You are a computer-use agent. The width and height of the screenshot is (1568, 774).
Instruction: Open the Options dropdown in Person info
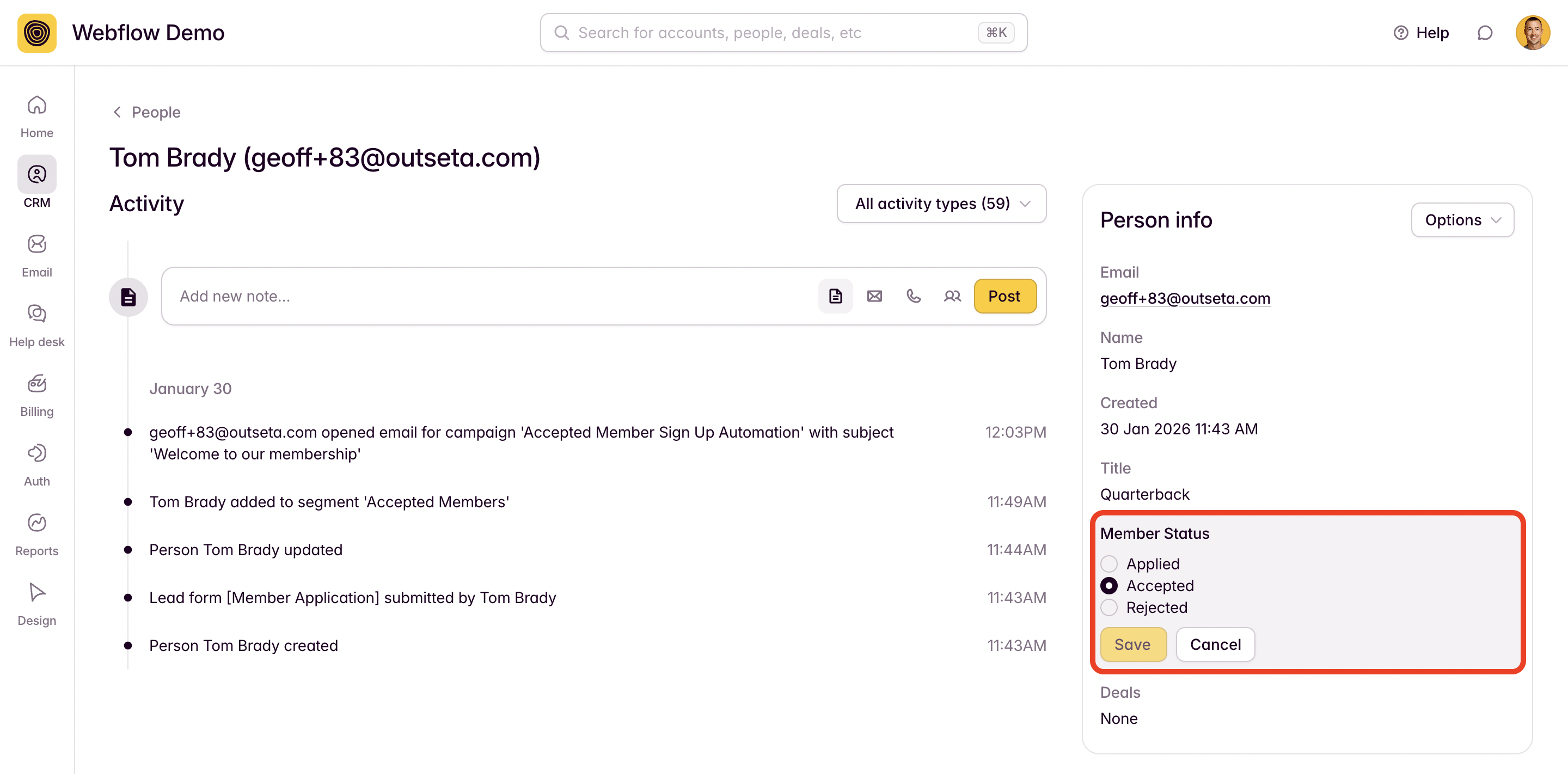pyautogui.click(x=1462, y=220)
